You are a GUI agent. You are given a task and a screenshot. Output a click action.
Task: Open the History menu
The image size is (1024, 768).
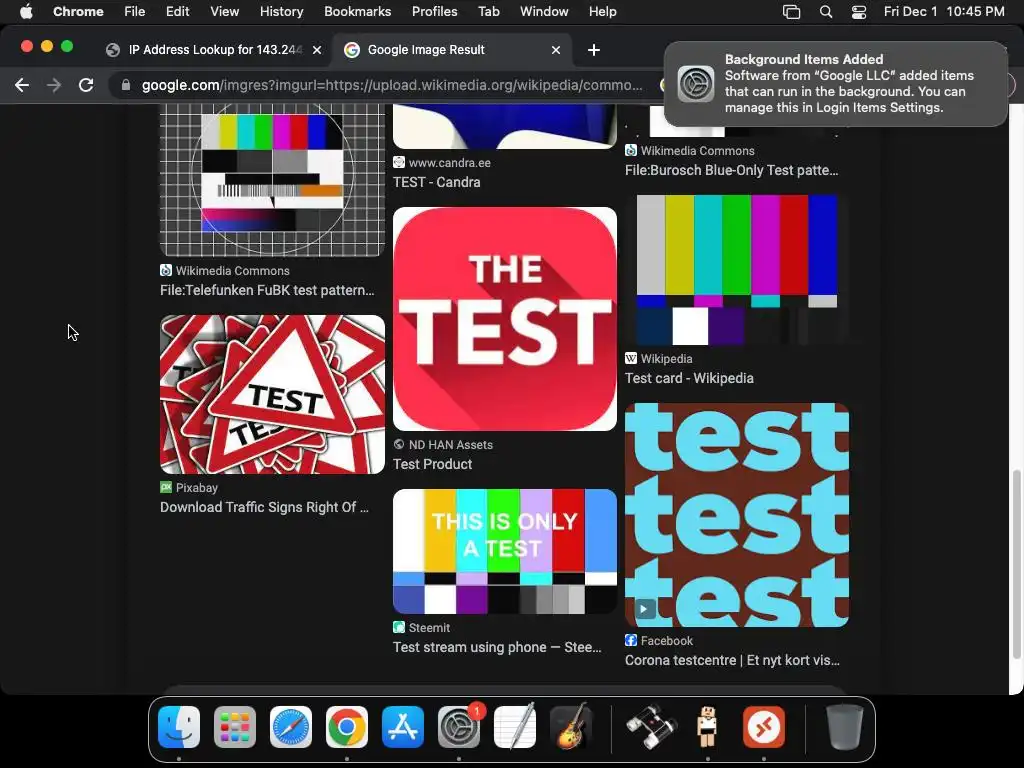coord(281,12)
